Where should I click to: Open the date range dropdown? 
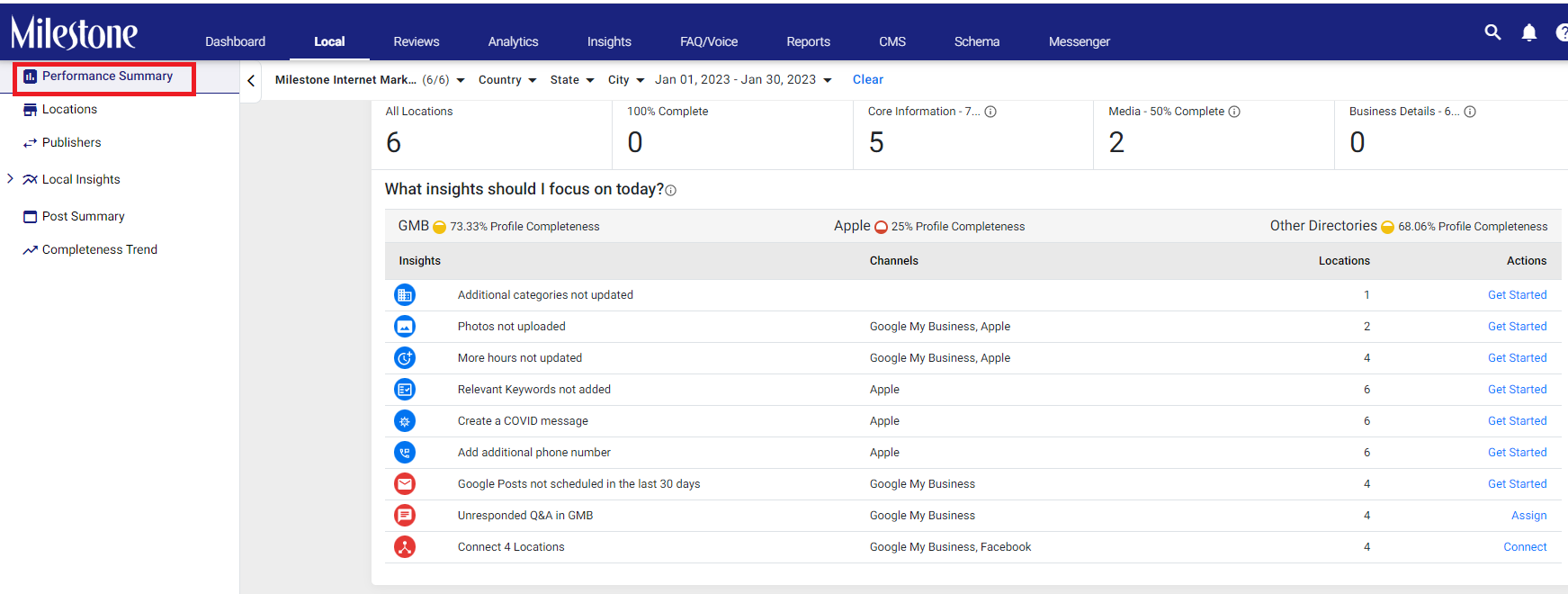[743, 80]
